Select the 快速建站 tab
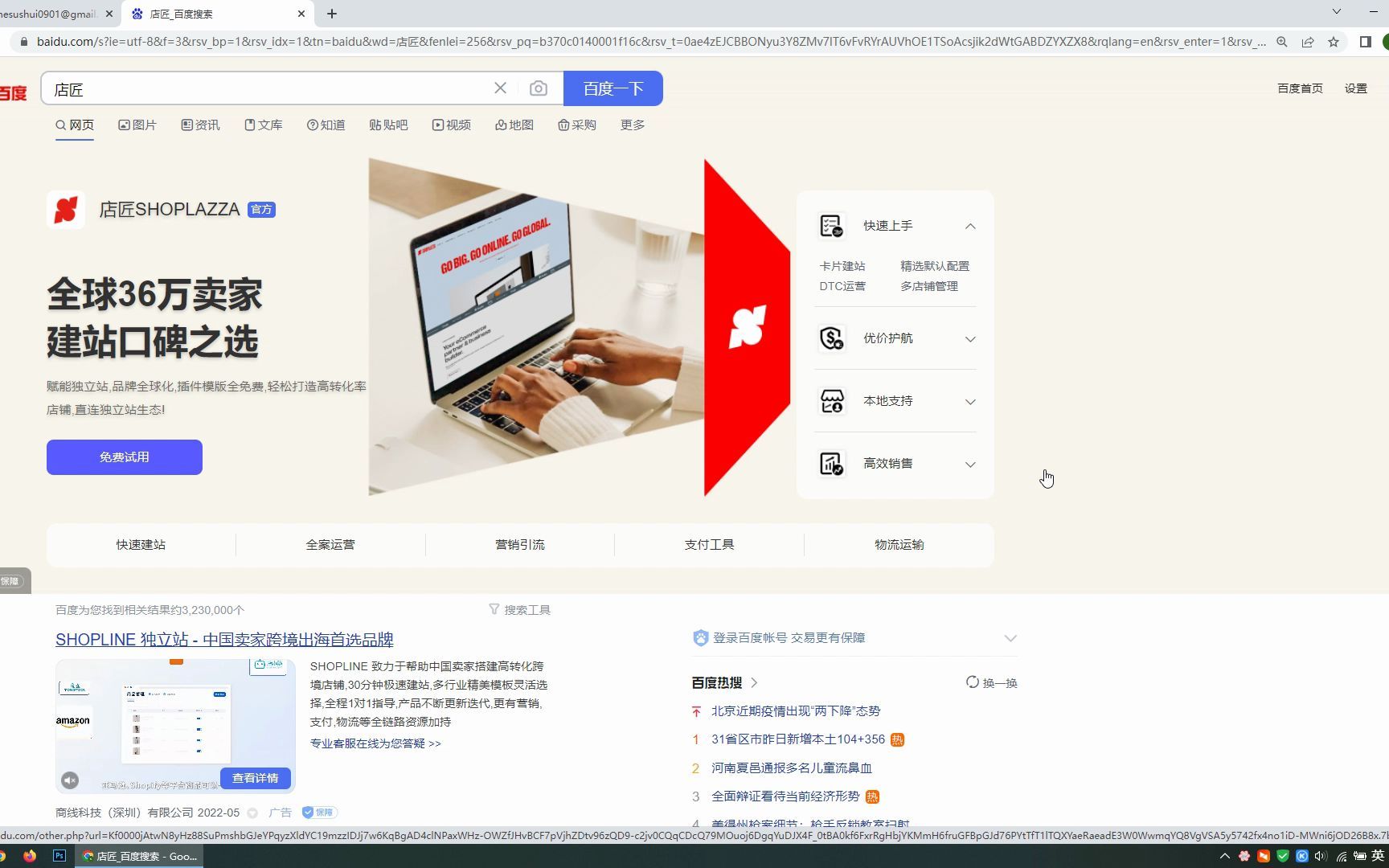Image resolution: width=1389 pixels, height=868 pixels. (141, 545)
